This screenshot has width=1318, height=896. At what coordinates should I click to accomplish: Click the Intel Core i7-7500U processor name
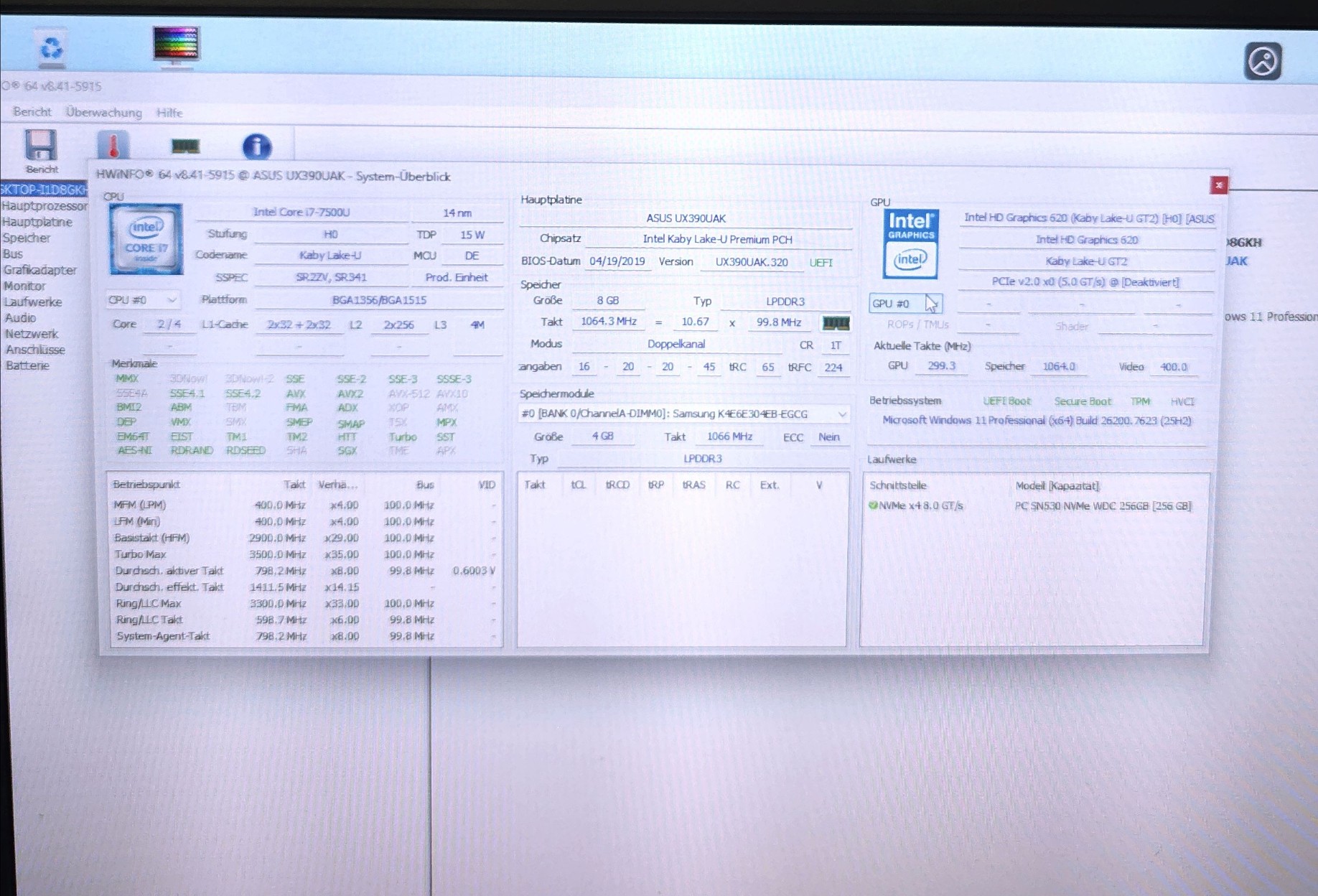(302, 213)
